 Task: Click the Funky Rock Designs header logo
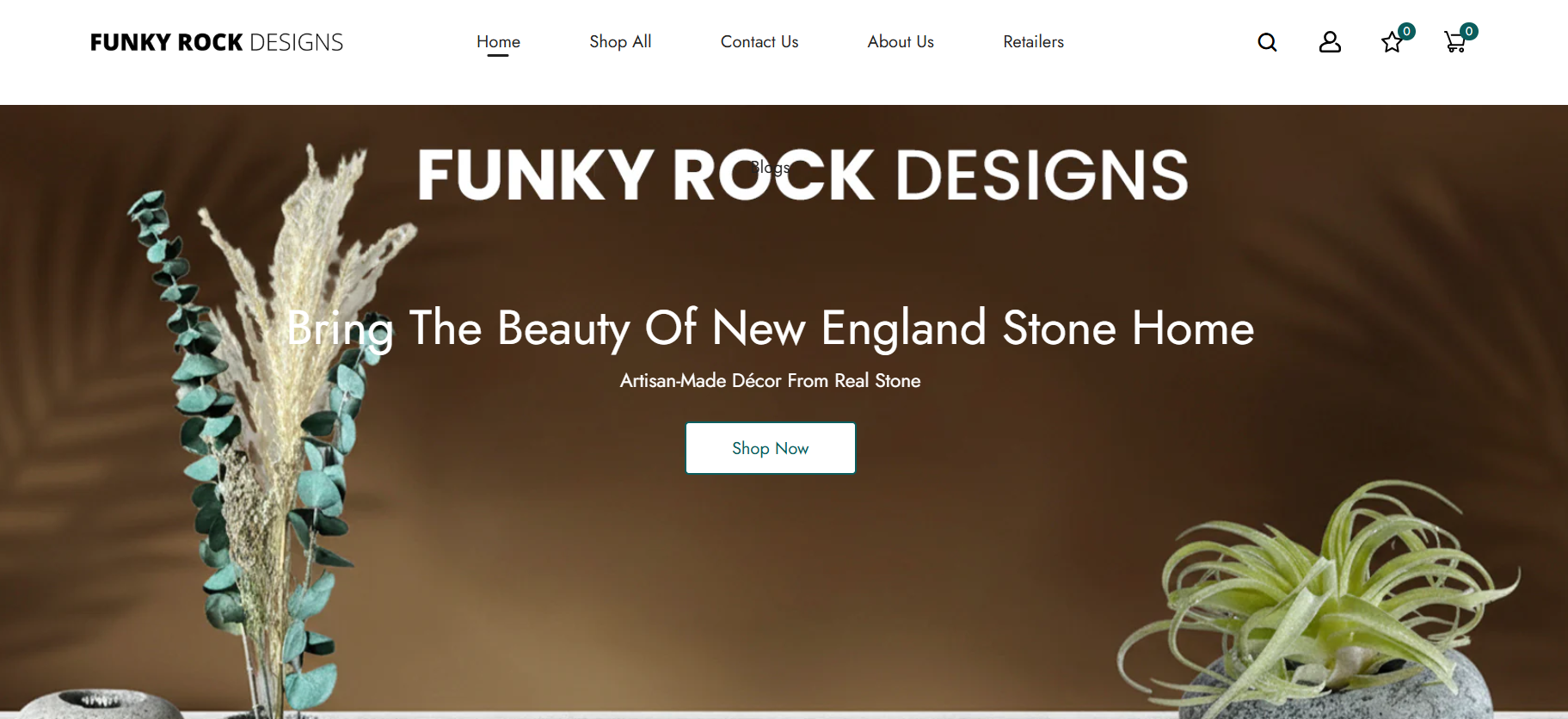pos(217,42)
